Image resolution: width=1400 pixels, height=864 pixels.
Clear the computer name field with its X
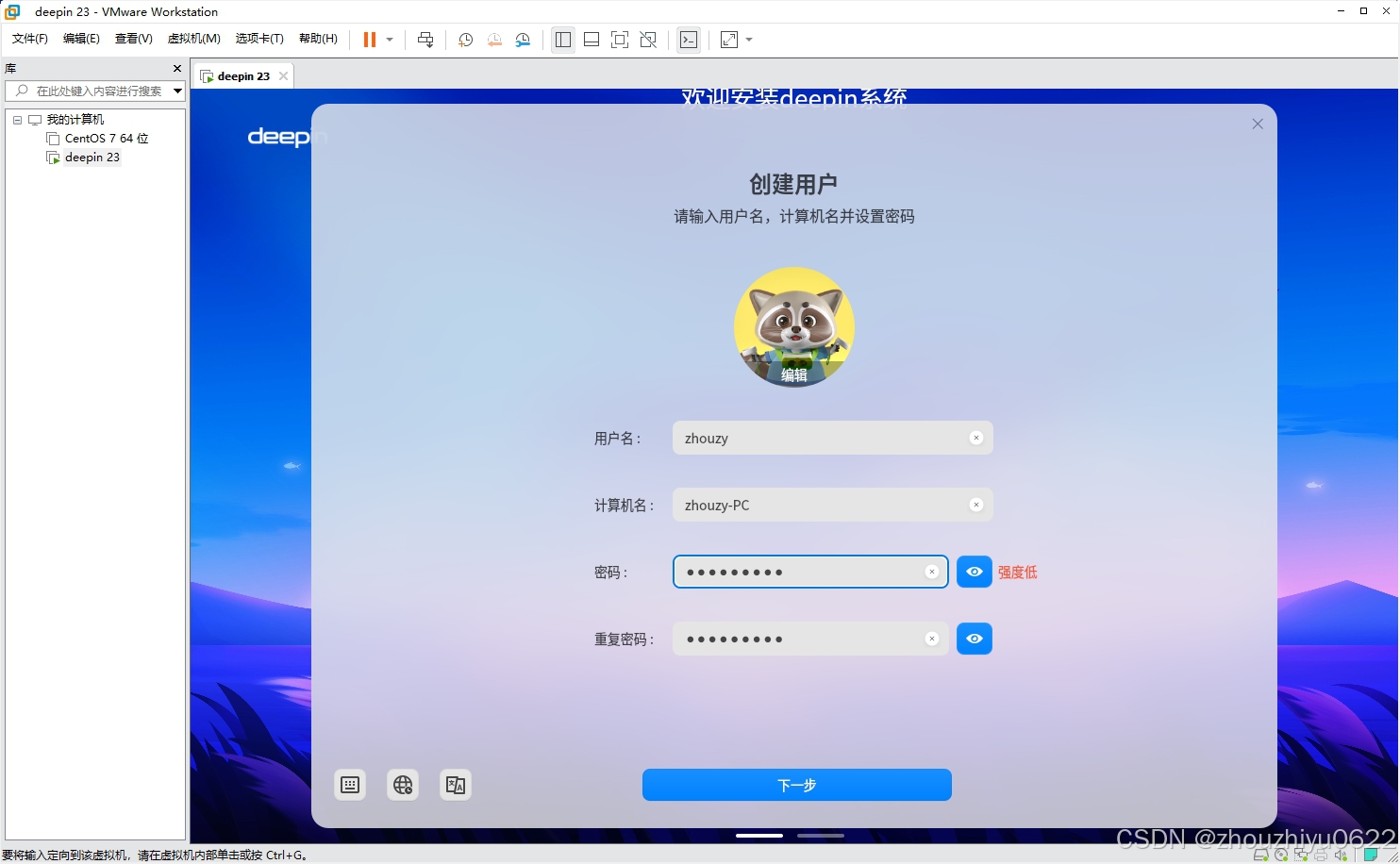click(x=976, y=505)
